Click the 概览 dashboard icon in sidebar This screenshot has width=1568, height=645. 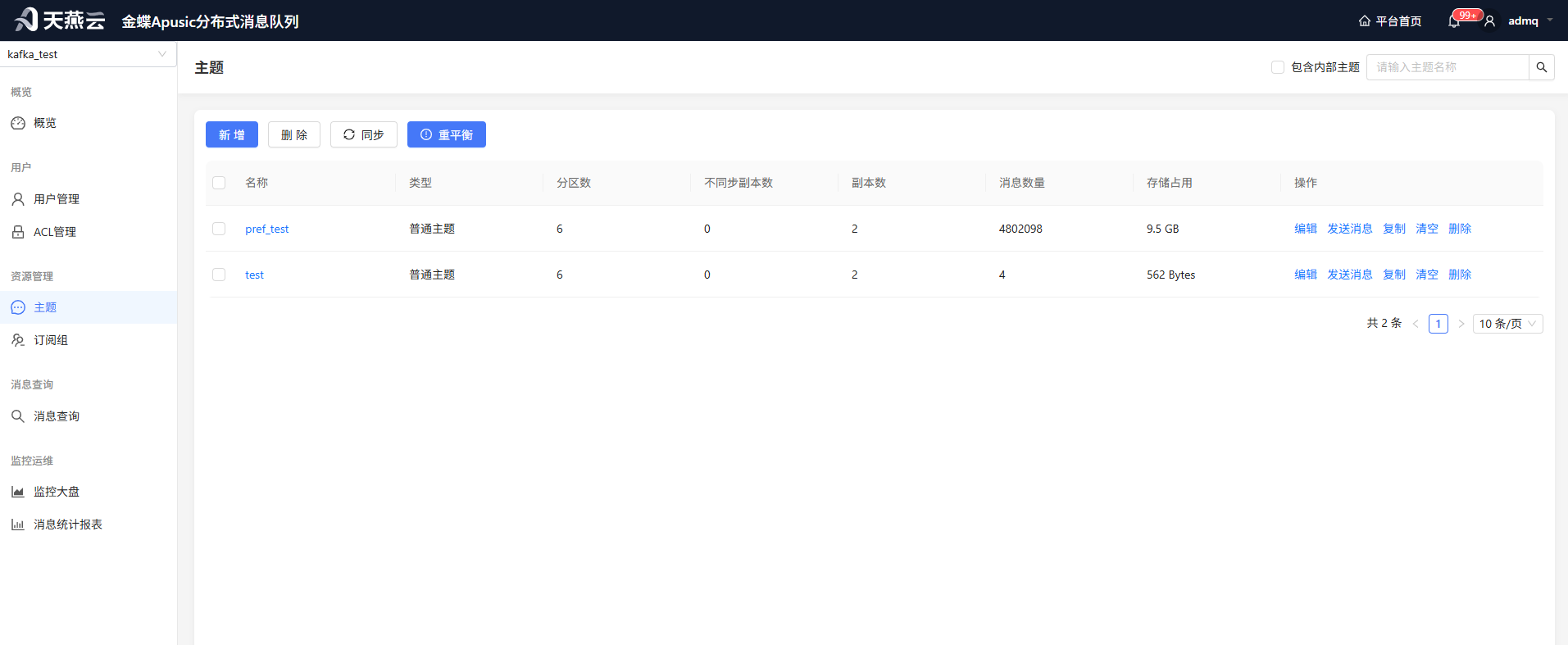point(18,123)
